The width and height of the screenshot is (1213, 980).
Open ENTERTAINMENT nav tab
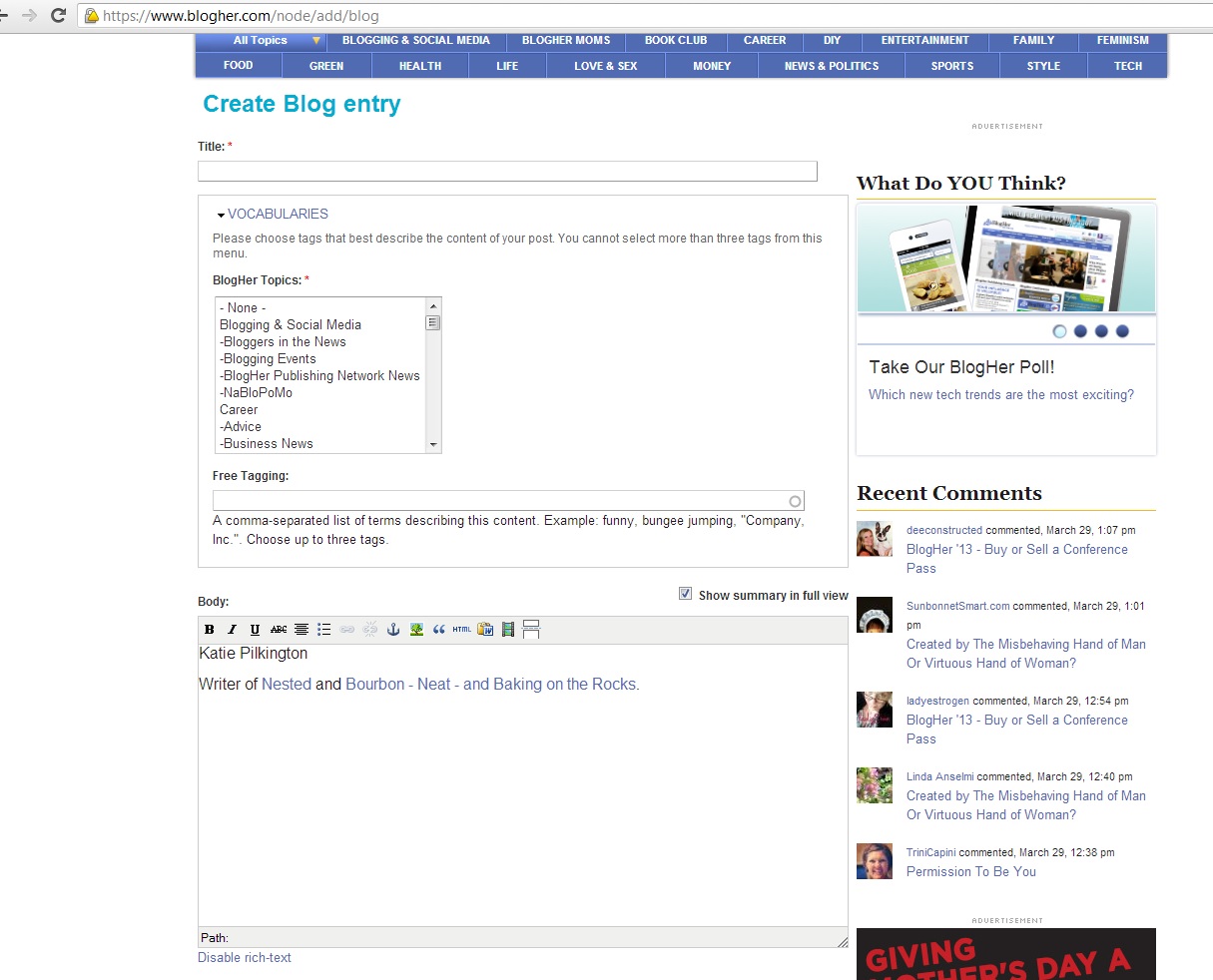(x=924, y=41)
